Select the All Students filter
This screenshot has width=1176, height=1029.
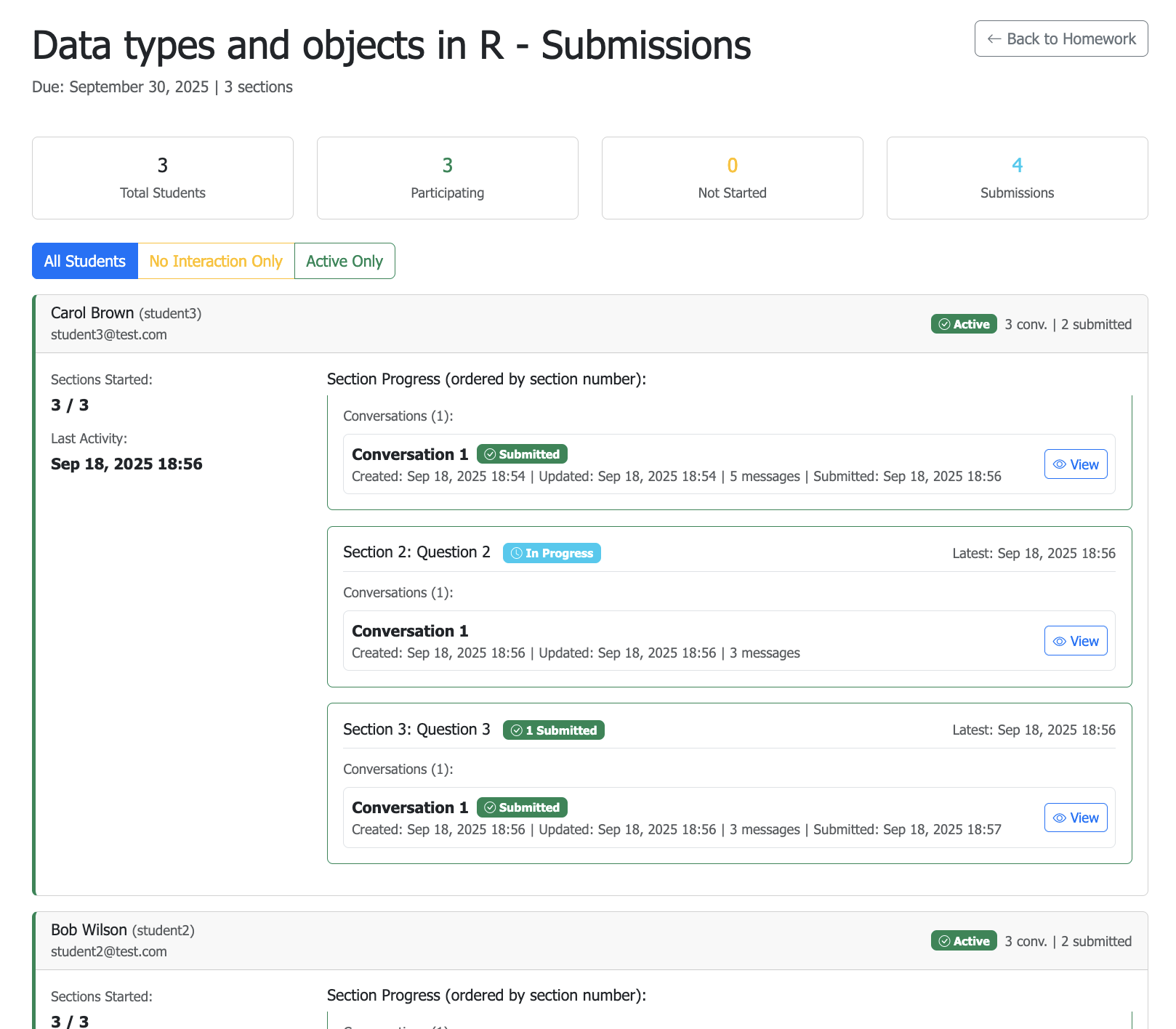coord(85,262)
